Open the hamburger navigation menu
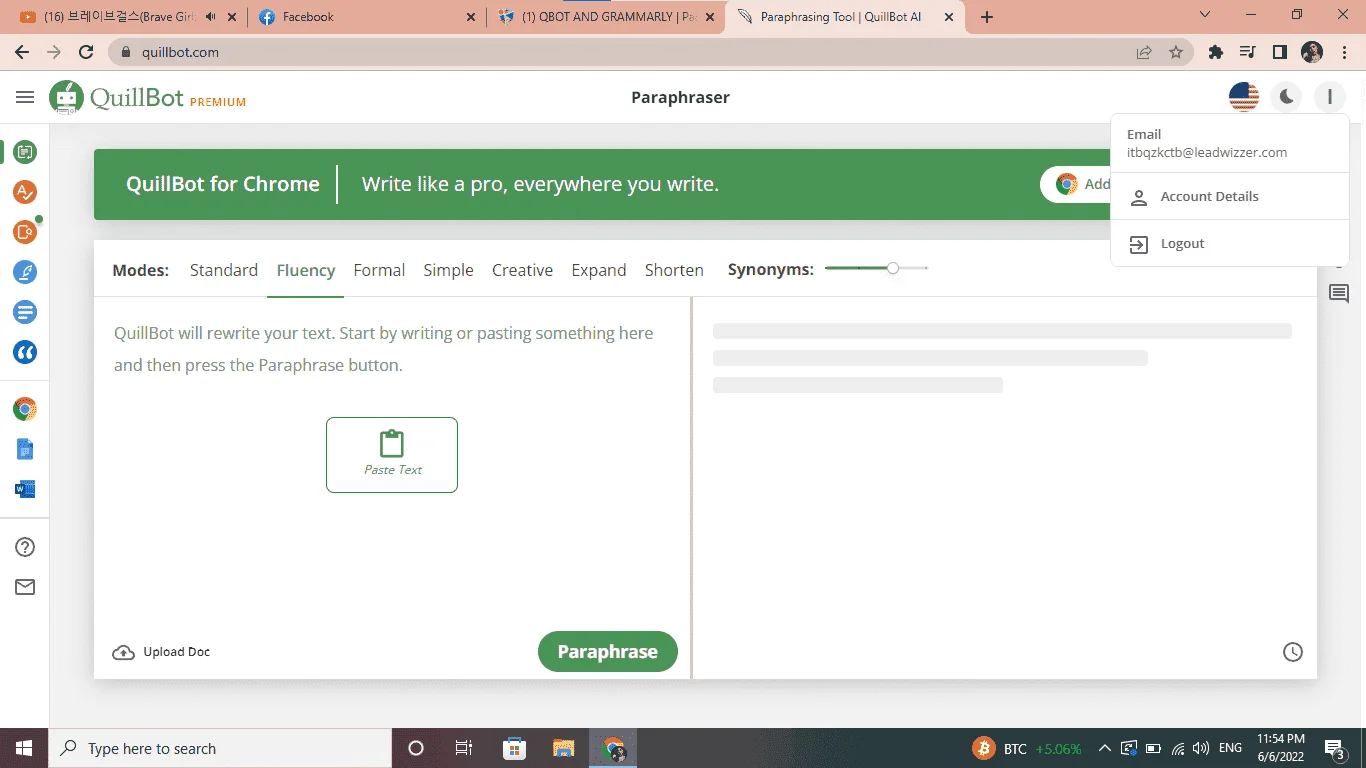The image size is (1366, 768). point(25,97)
